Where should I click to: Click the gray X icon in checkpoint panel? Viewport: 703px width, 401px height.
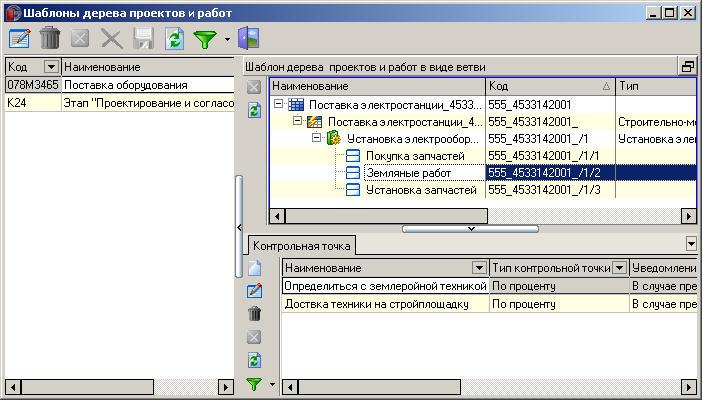[254, 337]
